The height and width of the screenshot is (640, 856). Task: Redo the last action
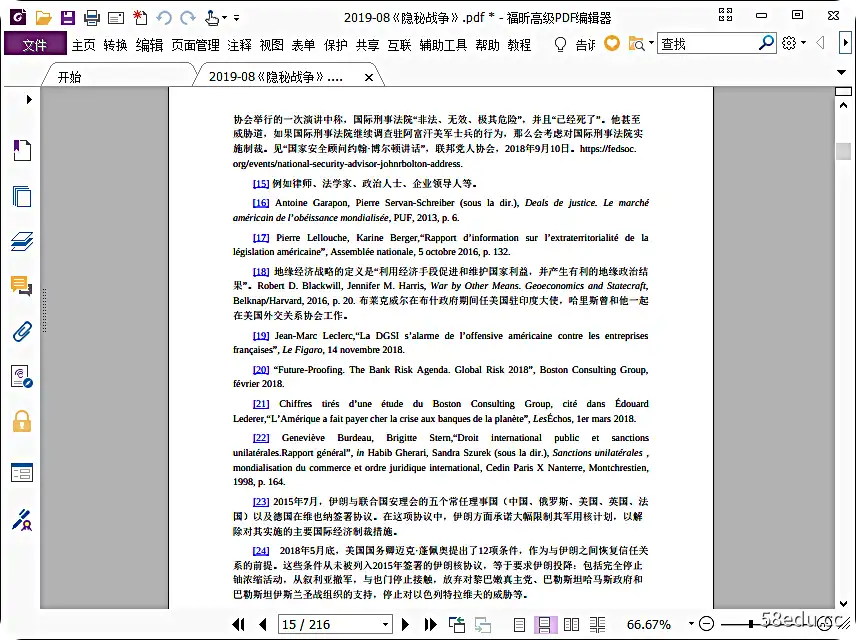click(x=188, y=18)
